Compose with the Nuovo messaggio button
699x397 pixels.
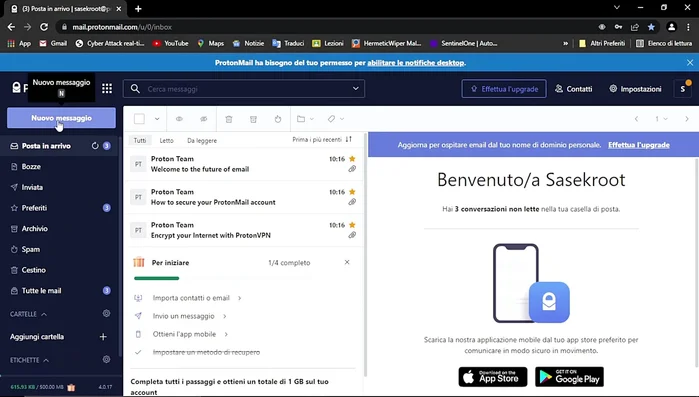click(62, 118)
